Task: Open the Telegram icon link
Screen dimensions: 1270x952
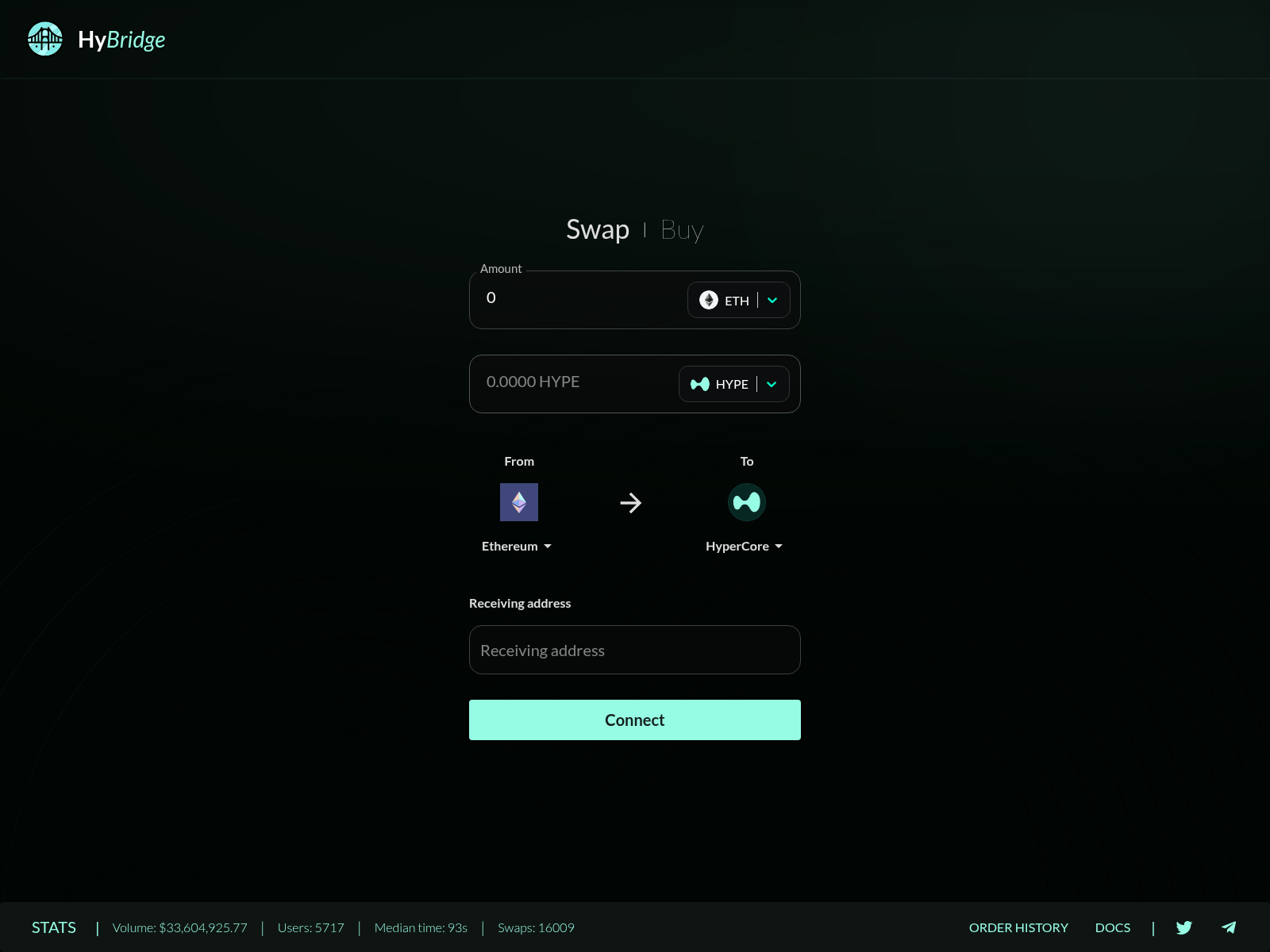Action: pos(1229,927)
